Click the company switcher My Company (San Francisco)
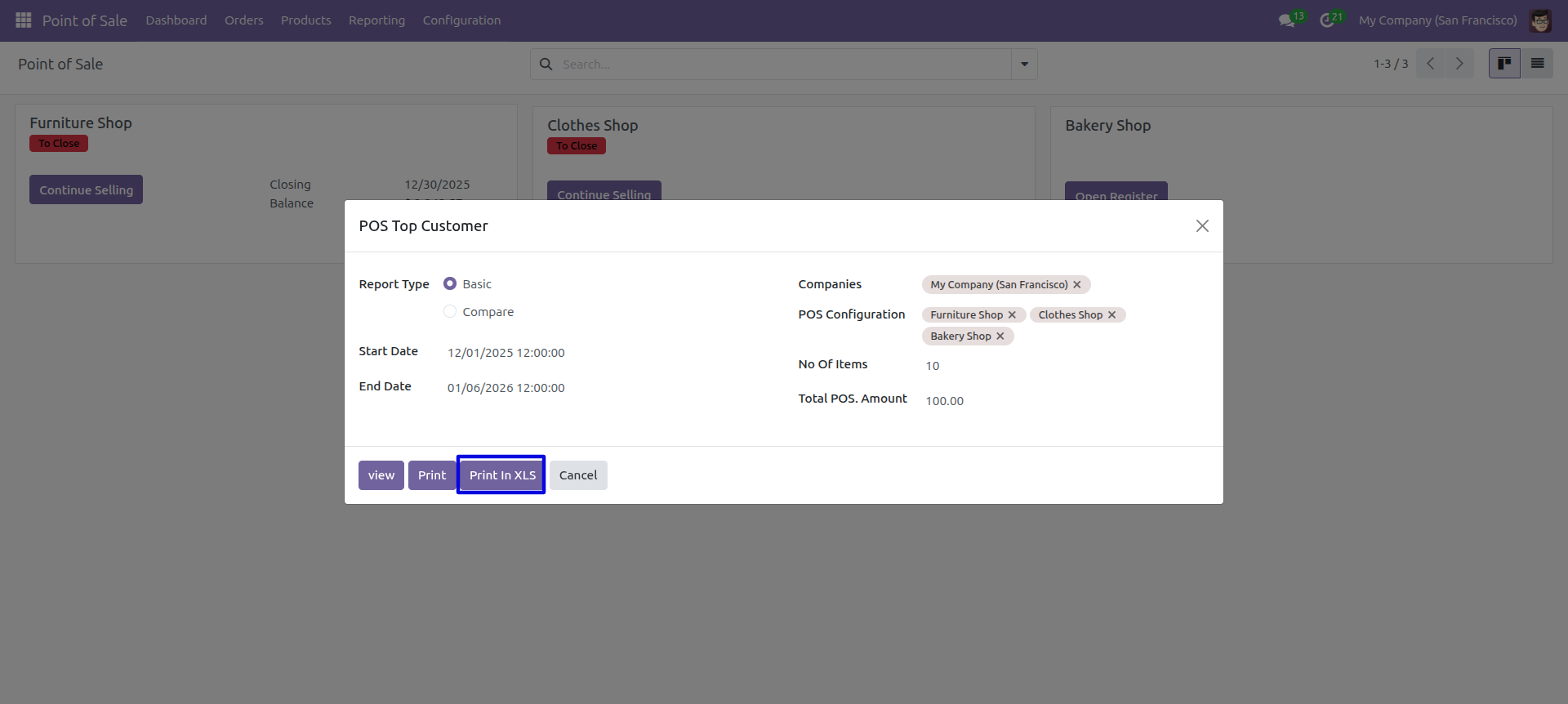 (1438, 20)
